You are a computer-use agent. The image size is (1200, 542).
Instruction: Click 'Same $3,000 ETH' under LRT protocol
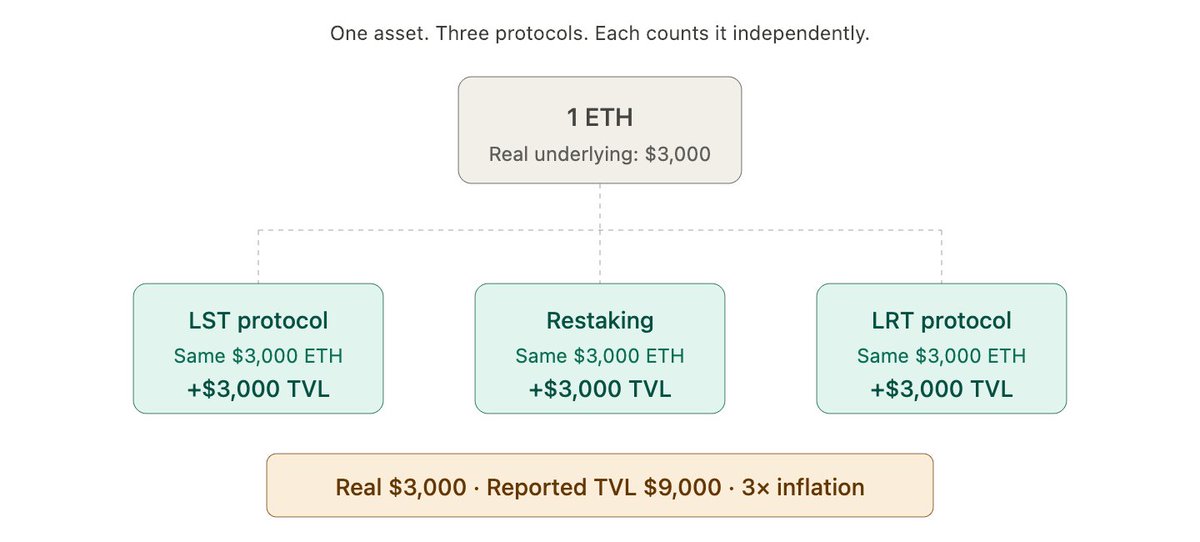coord(941,356)
